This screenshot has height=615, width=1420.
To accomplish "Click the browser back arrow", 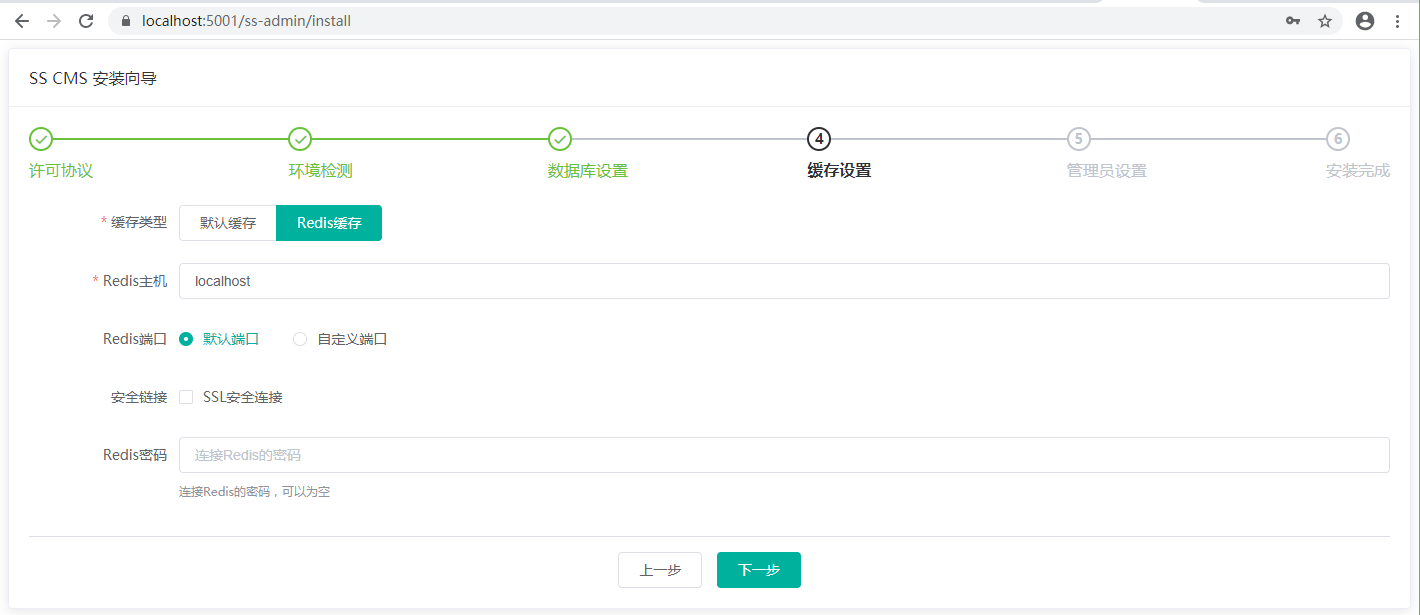I will point(22,21).
